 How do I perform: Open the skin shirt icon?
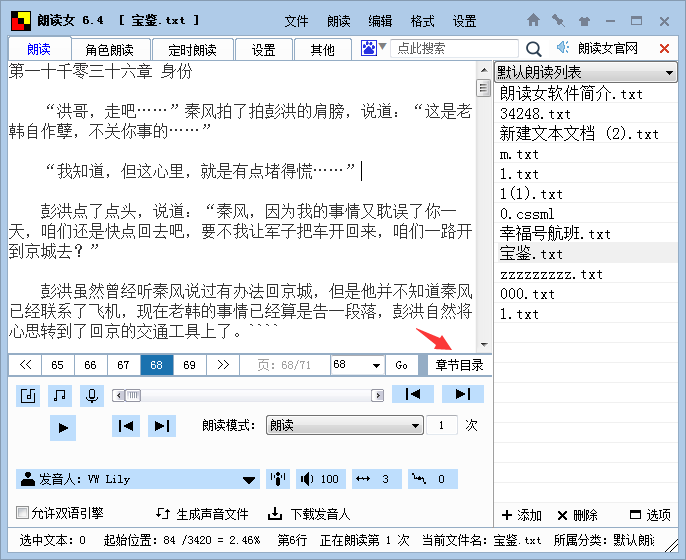tap(584, 21)
